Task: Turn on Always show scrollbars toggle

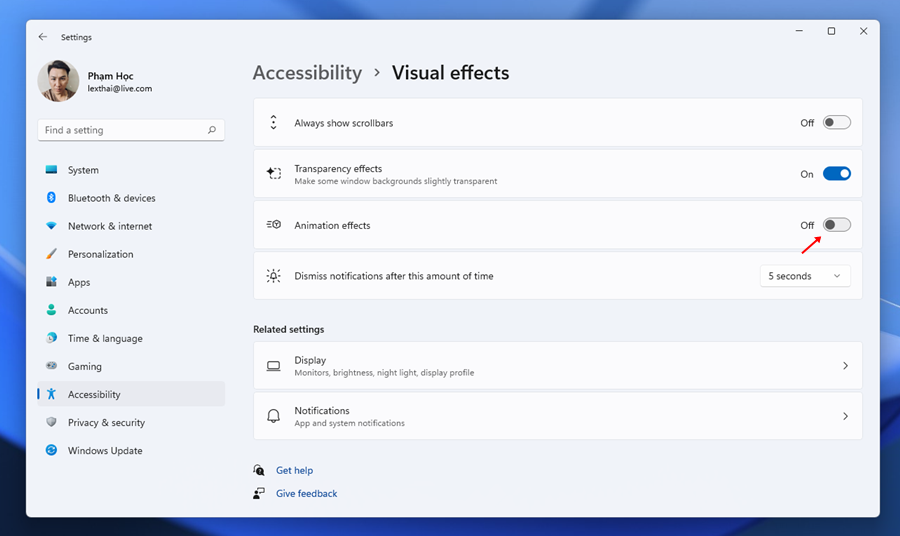Action: point(836,122)
